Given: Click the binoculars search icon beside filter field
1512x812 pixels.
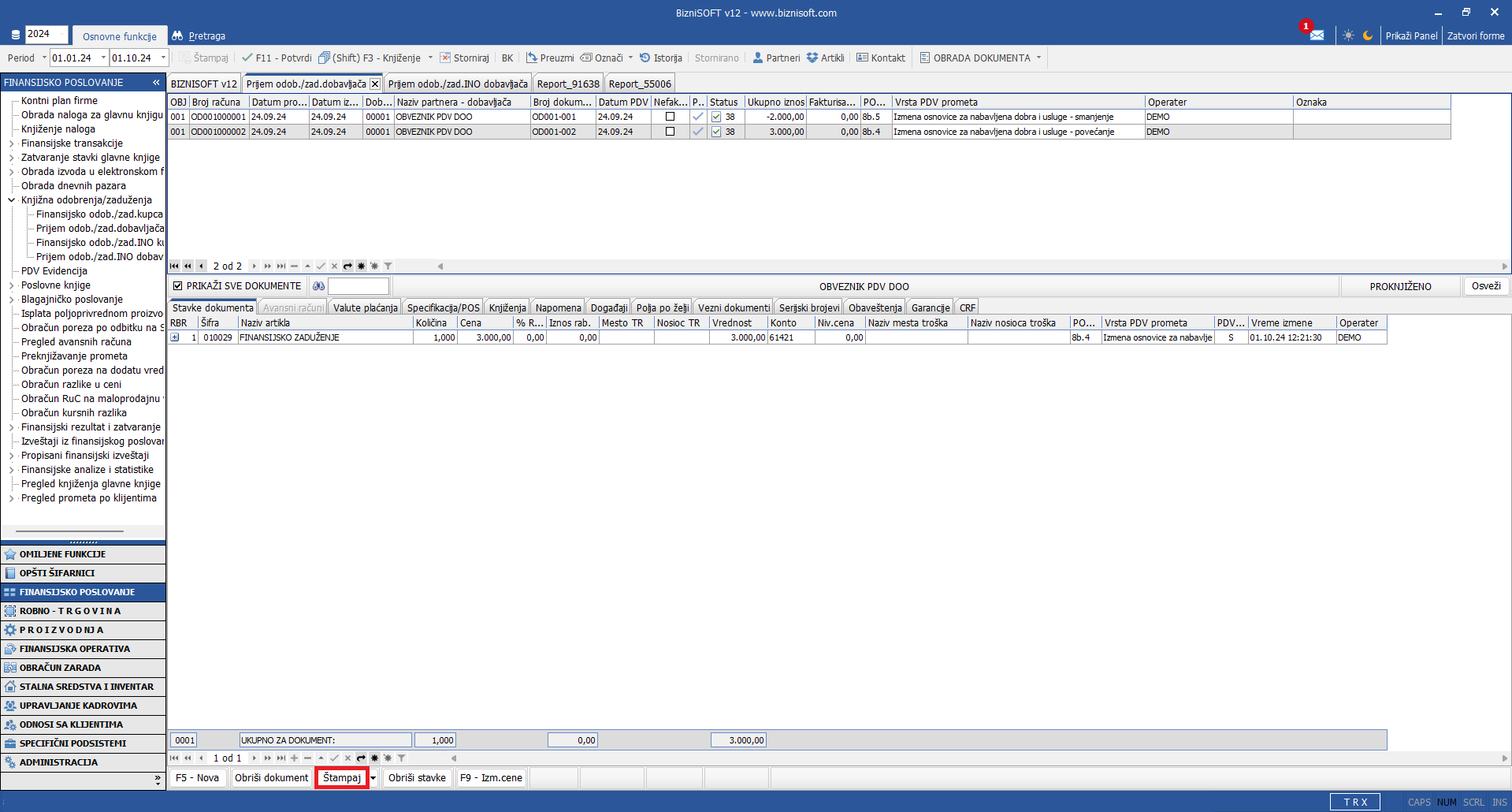Looking at the screenshot, I should (318, 286).
